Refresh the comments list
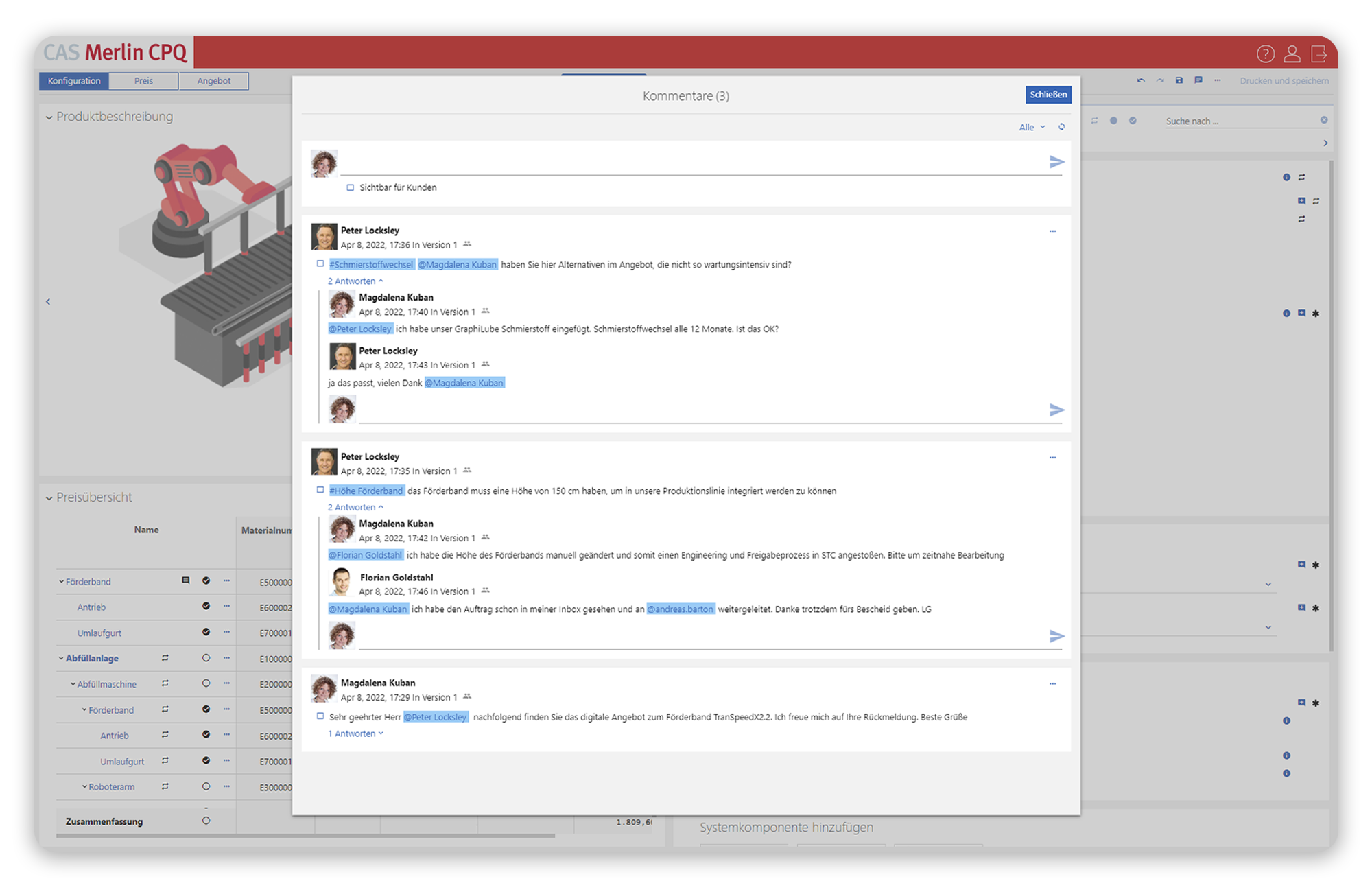Screen dimensions: 1372x892 [x=1061, y=127]
